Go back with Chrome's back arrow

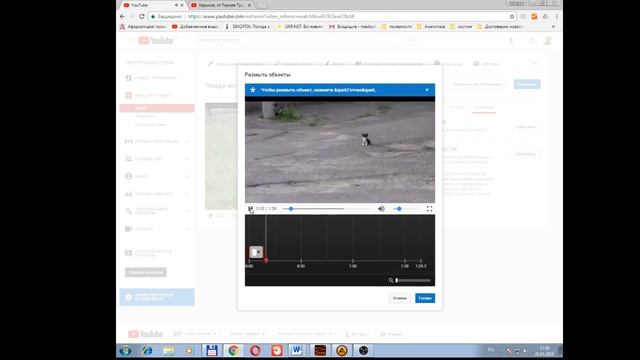click(x=123, y=16)
